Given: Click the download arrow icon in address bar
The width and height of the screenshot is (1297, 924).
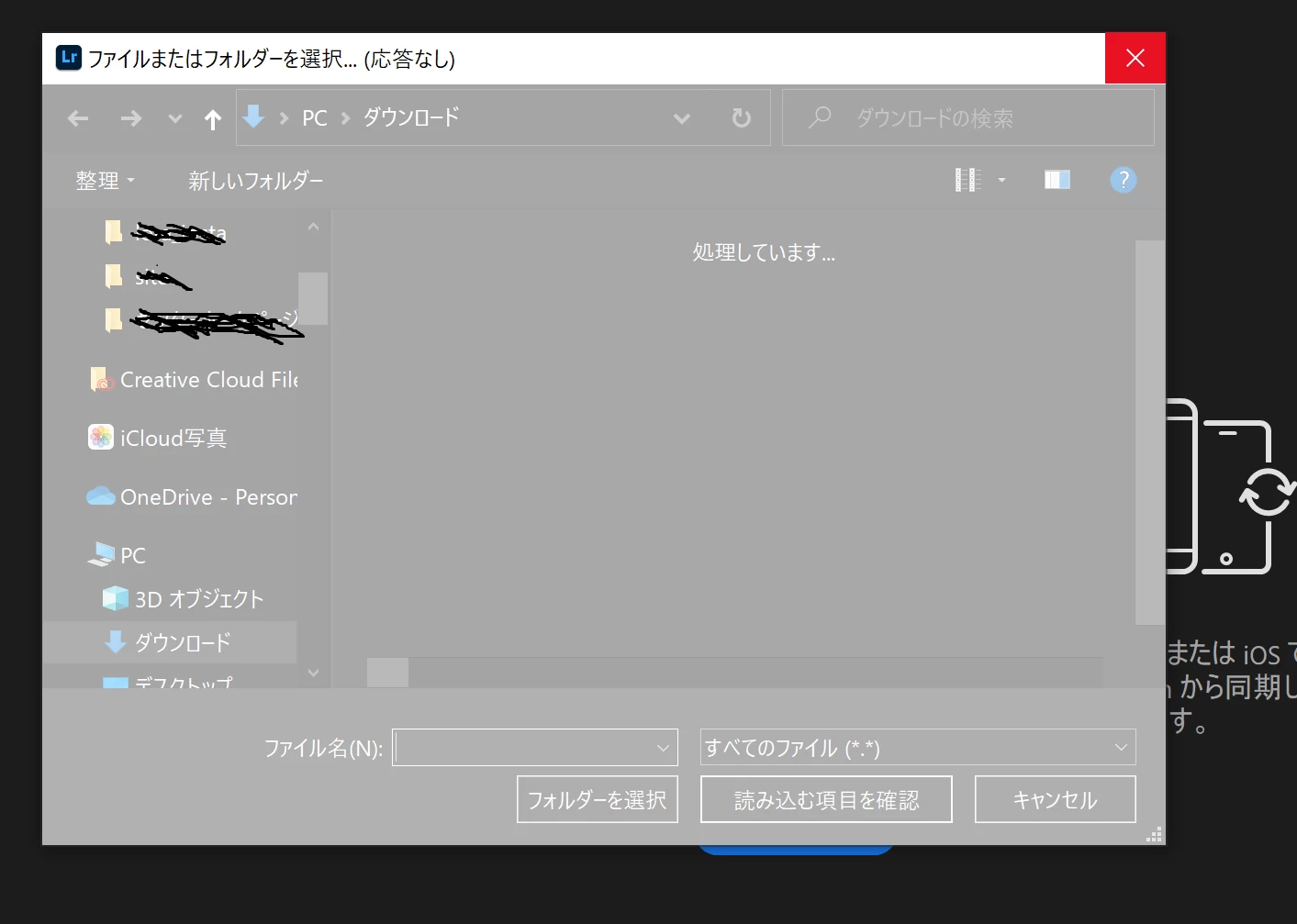Looking at the screenshot, I should tap(253, 117).
